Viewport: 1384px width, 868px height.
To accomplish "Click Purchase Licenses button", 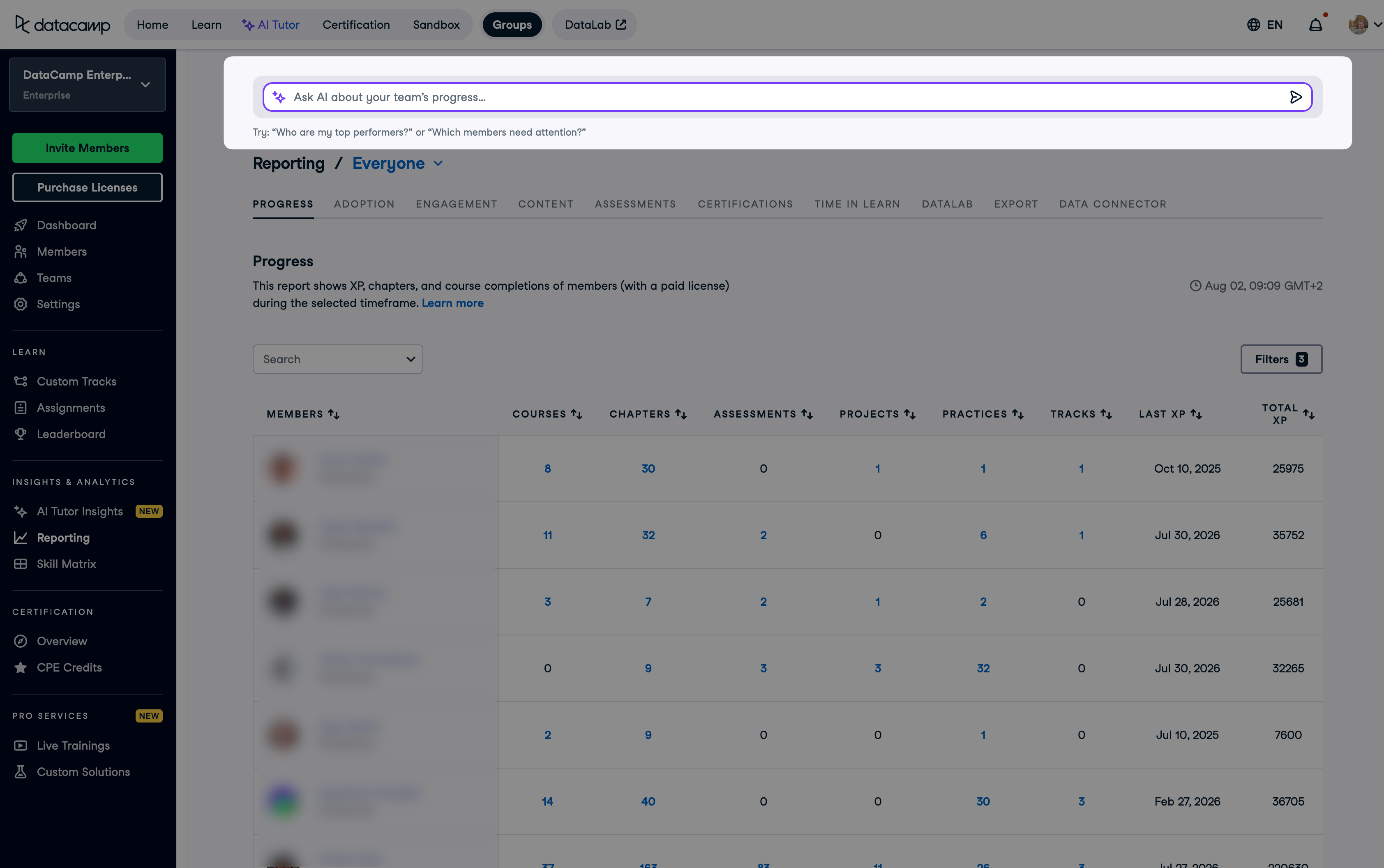I will [87, 187].
